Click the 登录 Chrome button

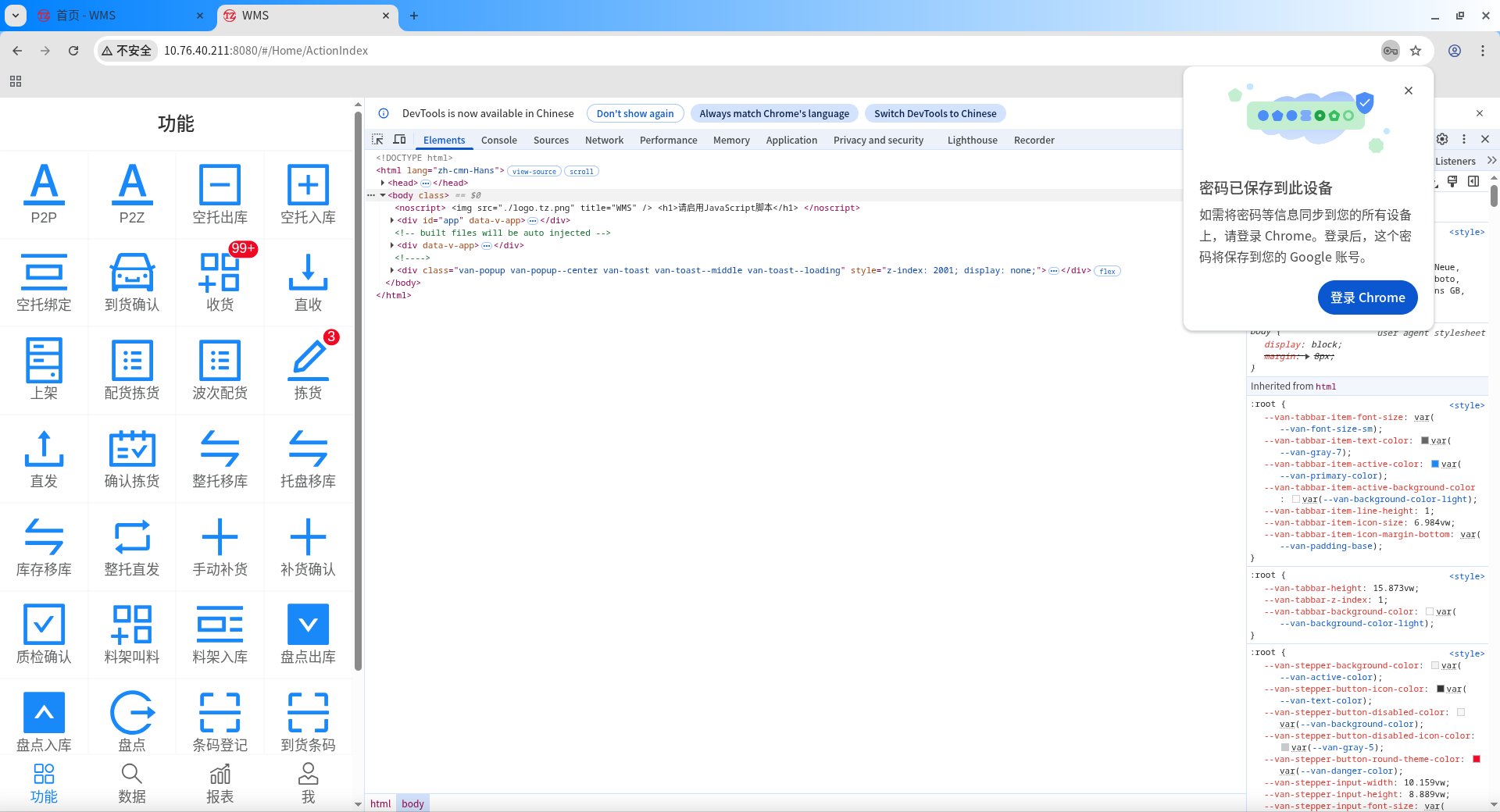[1367, 297]
